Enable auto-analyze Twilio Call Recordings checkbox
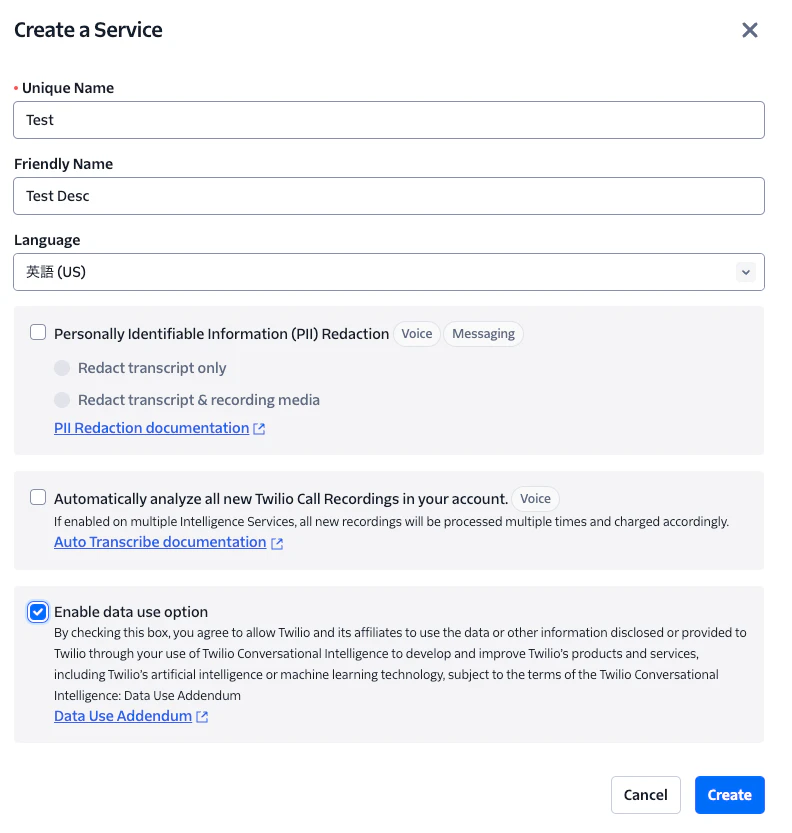The image size is (792, 833). pos(38,497)
